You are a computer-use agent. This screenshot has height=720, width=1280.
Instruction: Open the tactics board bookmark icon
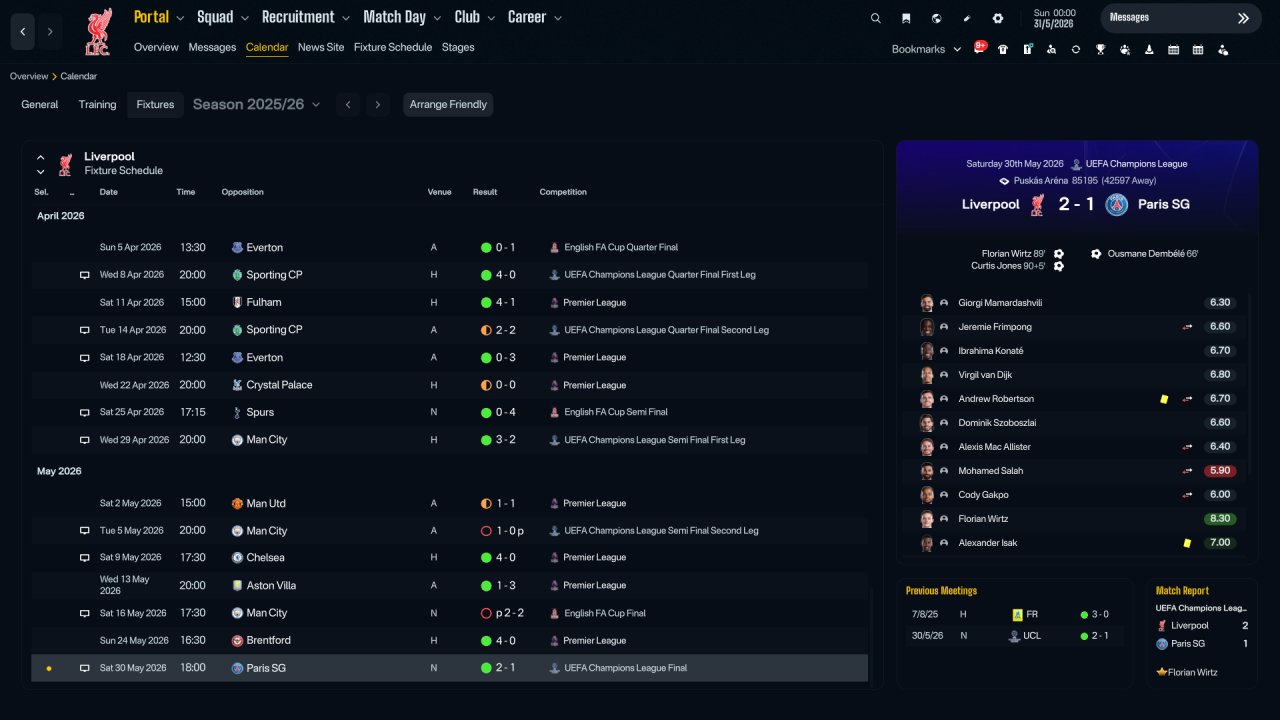1027,49
